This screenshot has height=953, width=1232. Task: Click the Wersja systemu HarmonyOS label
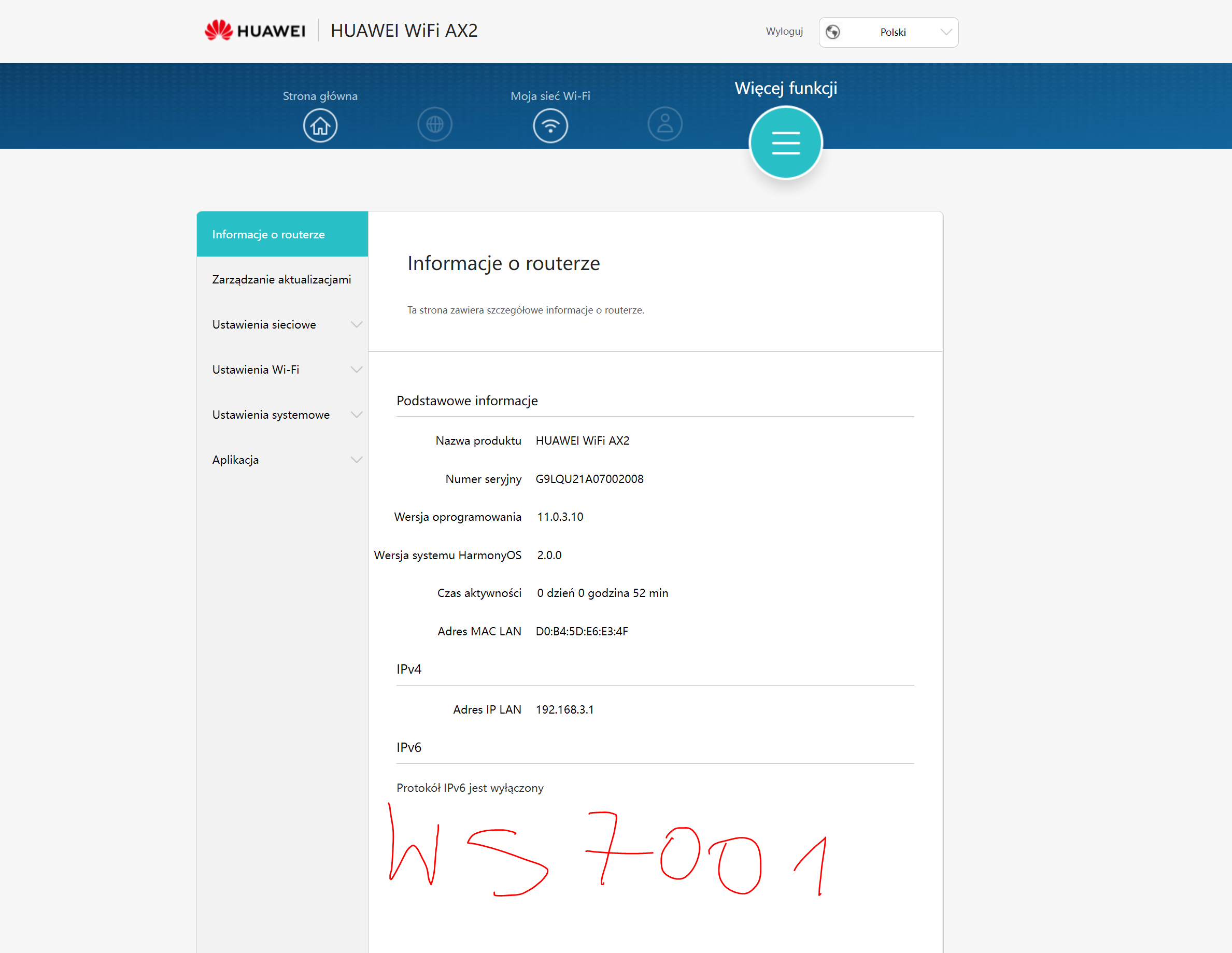(x=448, y=556)
